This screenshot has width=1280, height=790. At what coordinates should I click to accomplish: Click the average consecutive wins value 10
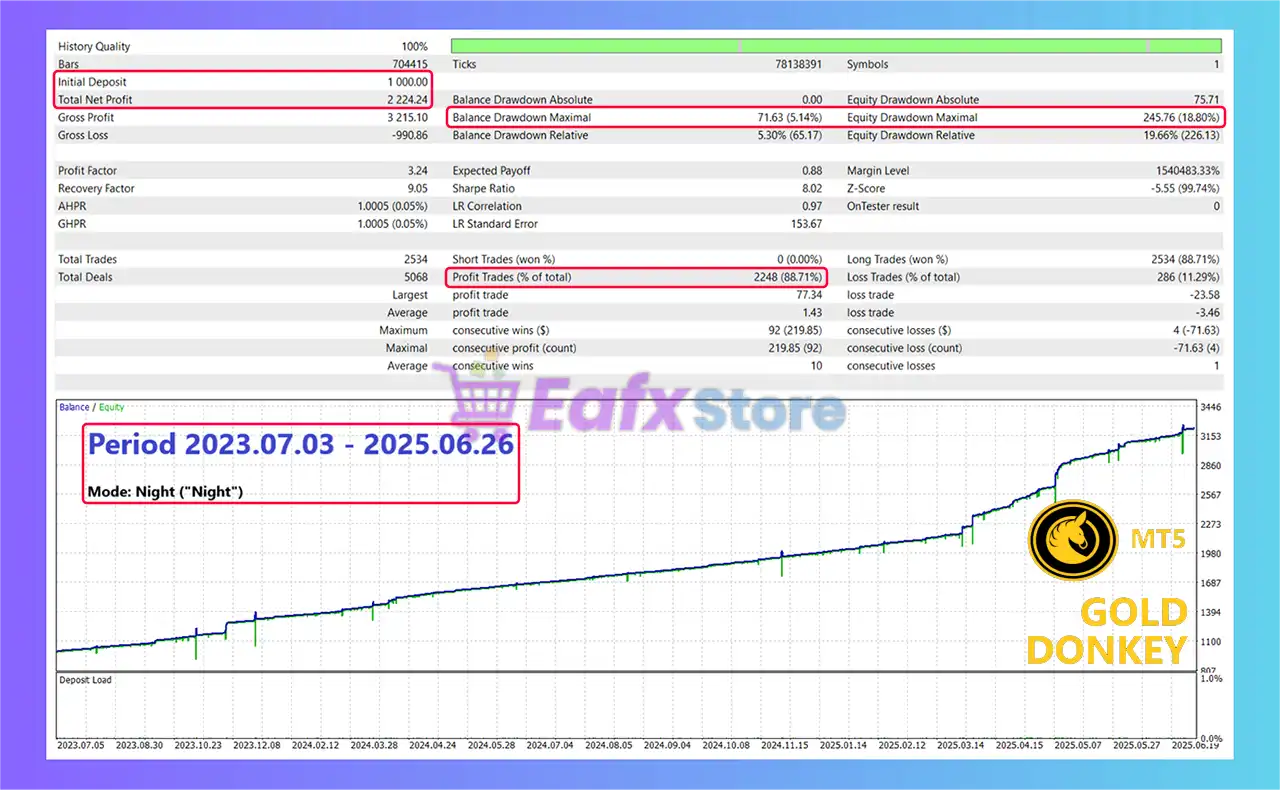coord(817,366)
